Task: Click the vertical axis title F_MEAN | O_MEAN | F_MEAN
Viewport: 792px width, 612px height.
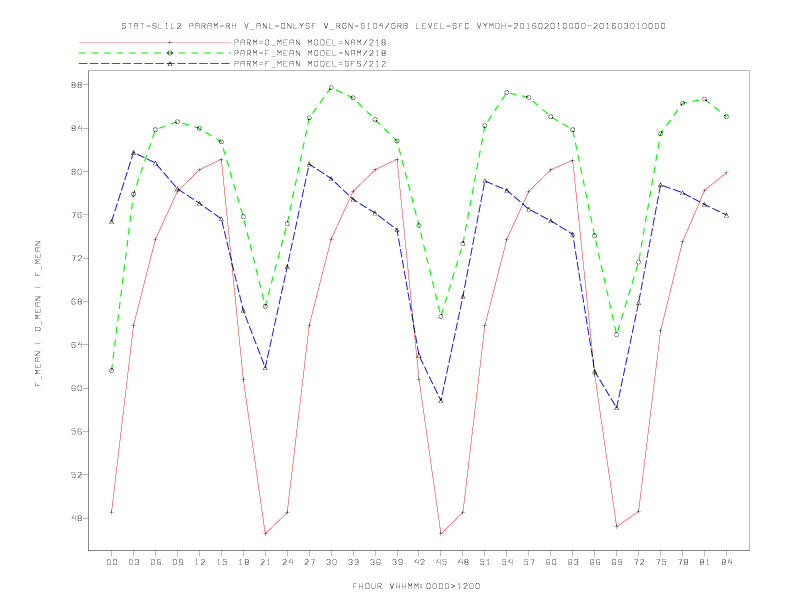Action: [38, 314]
